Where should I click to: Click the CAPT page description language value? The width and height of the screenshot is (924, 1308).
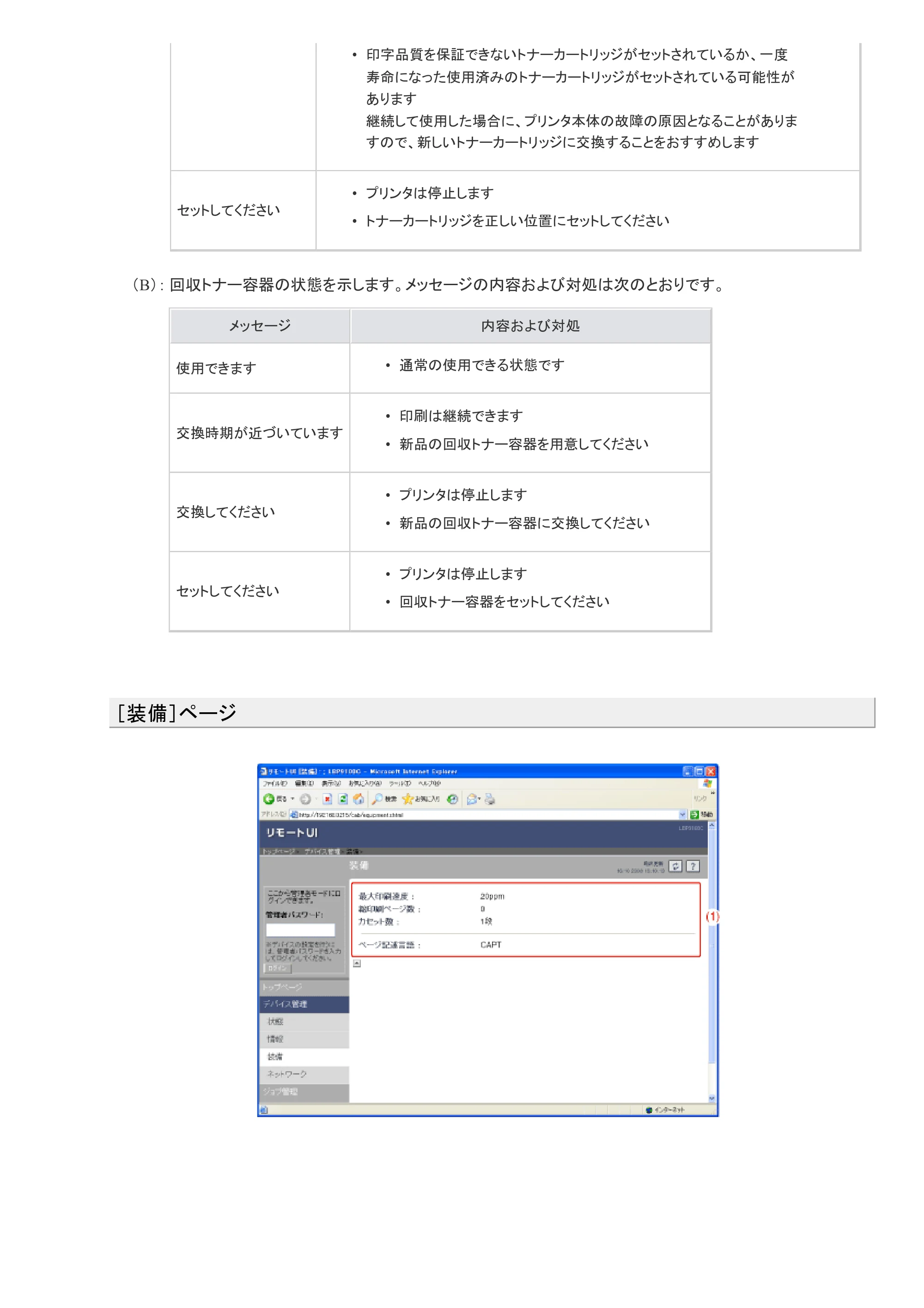pyautogui.click(x=491, y=945)
